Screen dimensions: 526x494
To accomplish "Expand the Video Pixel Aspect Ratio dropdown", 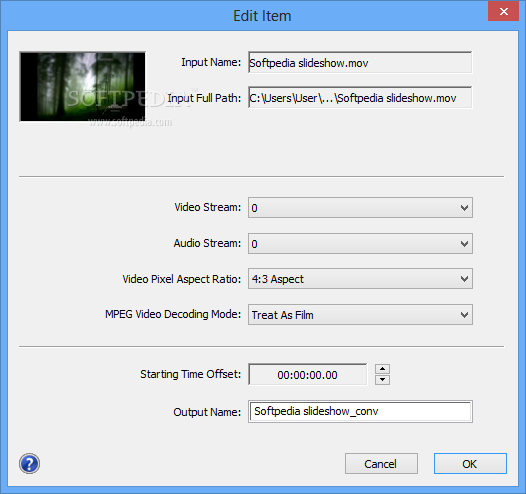I will pyautogui.click(x=360, y=279).
